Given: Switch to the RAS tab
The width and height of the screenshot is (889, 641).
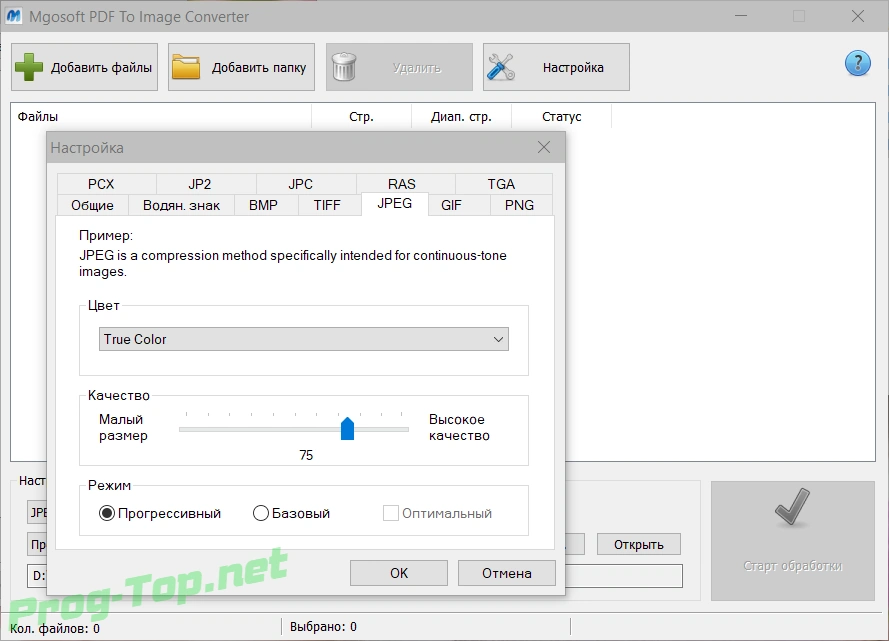Looking at the screenshot, I should click(401, 184).
